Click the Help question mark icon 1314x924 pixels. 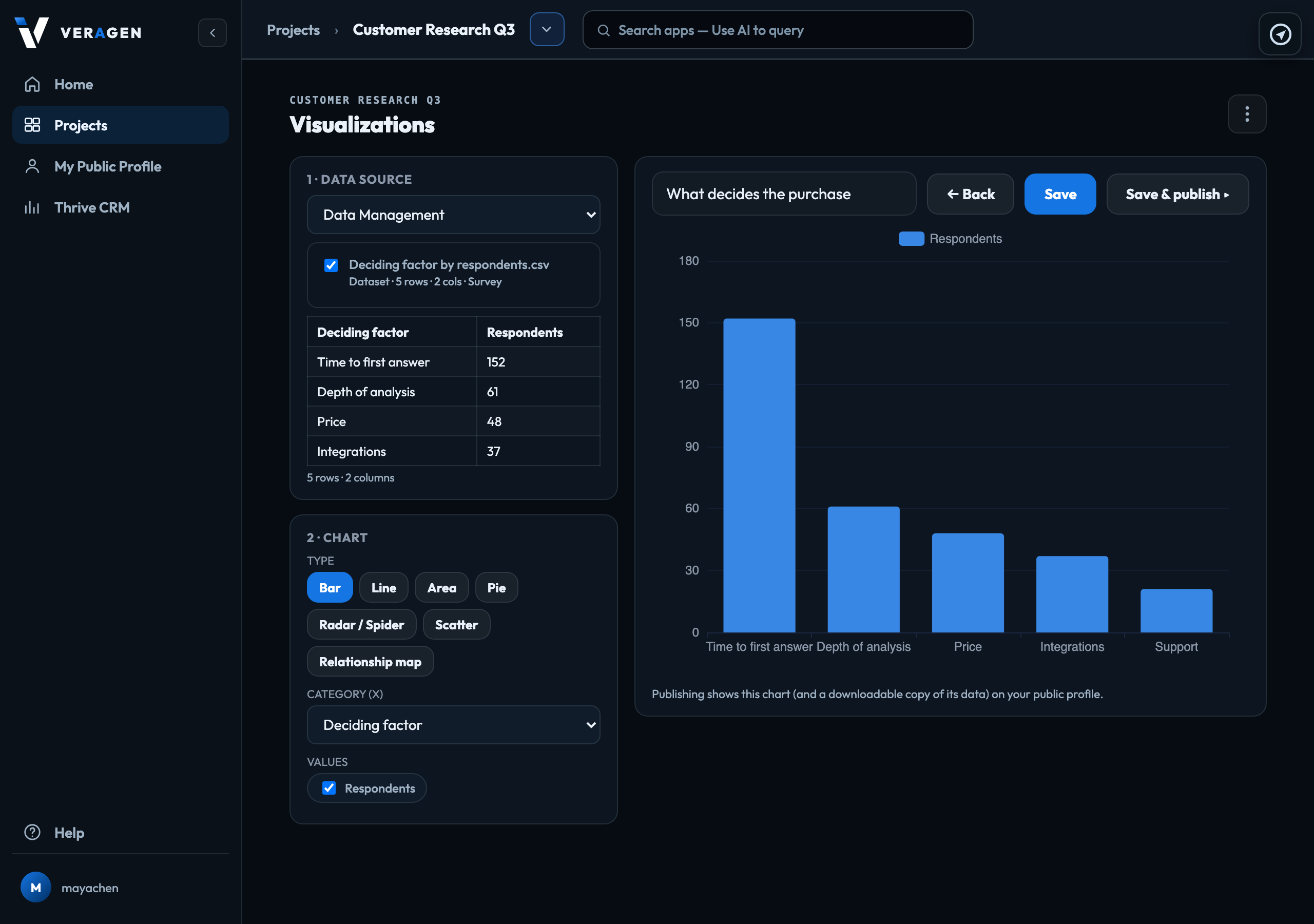click(x=32, y=832)
